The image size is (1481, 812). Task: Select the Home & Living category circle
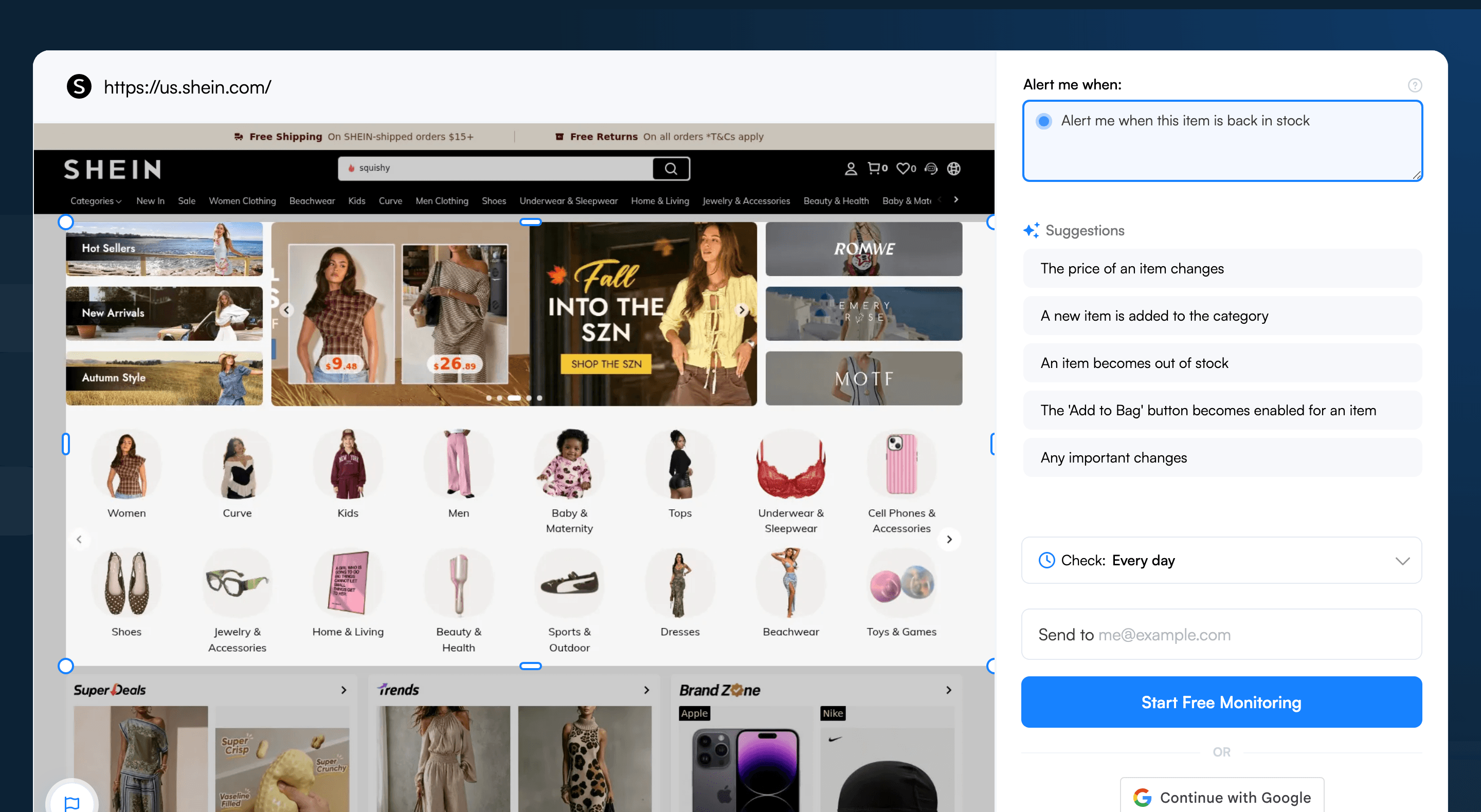point(348,583)
